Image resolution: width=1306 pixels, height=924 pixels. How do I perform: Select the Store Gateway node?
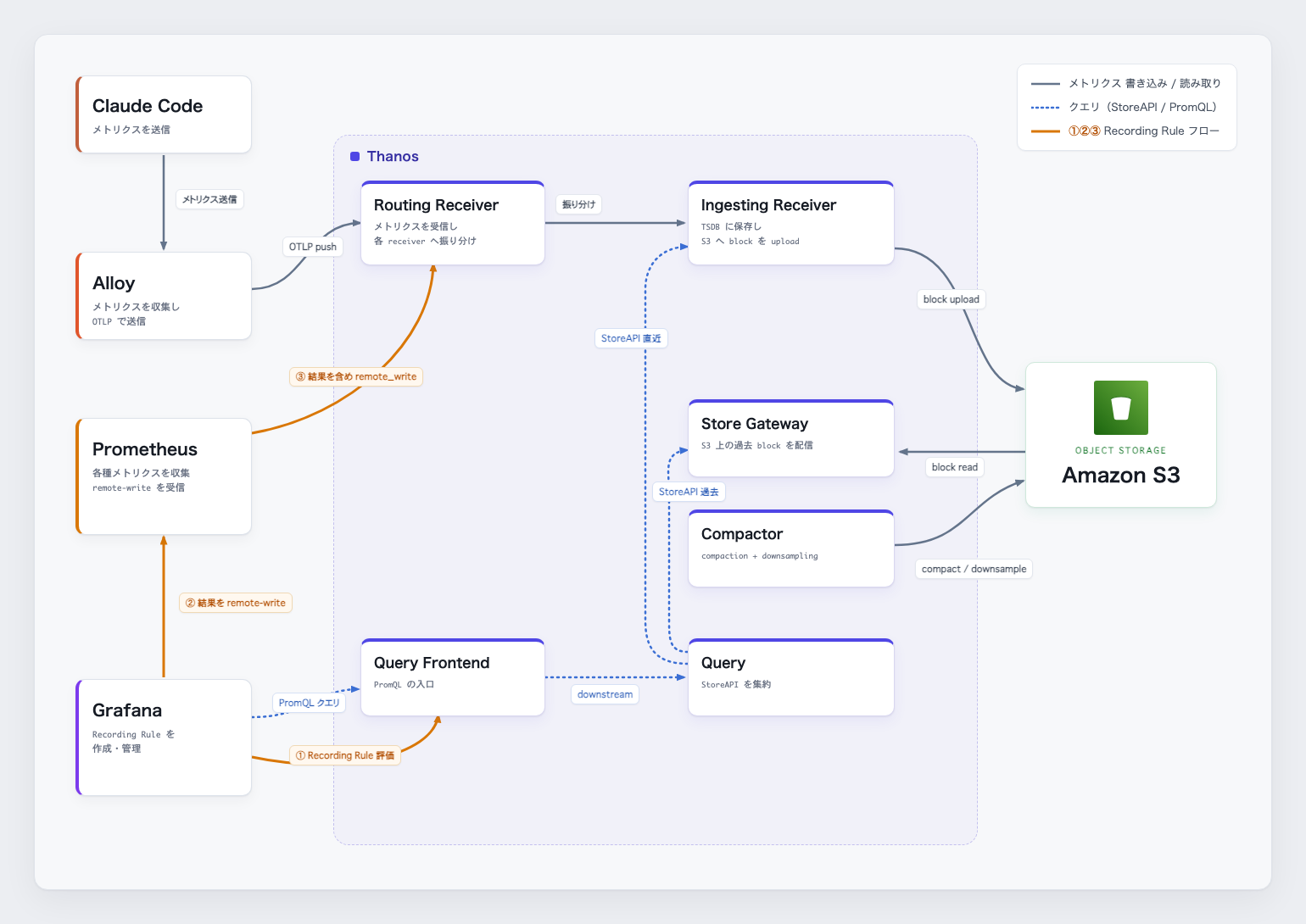point(791,438)
